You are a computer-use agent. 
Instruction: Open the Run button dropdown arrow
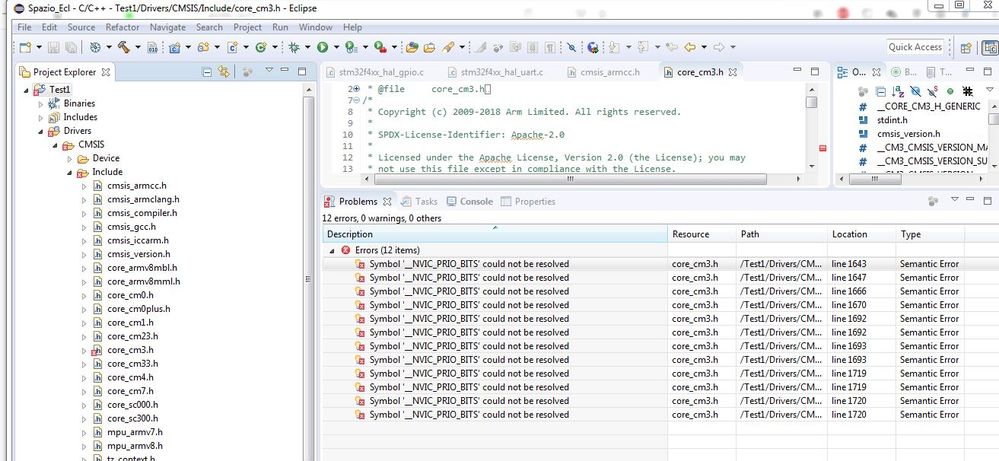(336, 47)
